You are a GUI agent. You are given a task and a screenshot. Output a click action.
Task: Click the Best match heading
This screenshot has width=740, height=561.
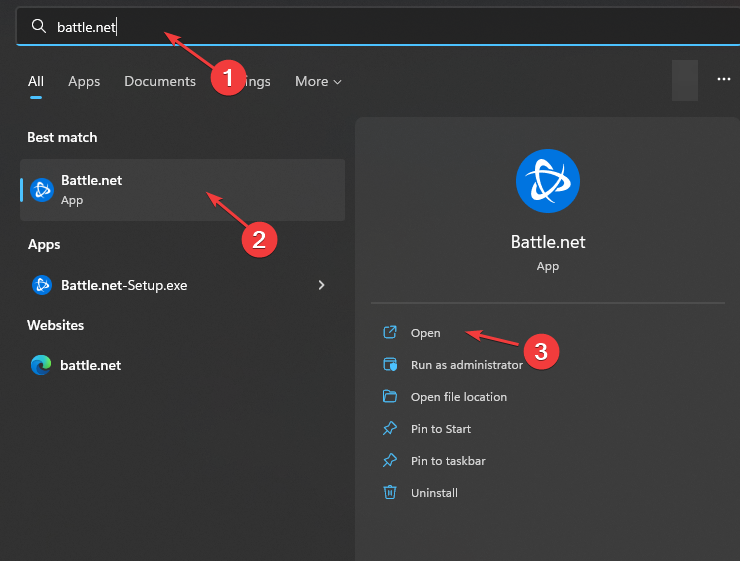[62, 137]
